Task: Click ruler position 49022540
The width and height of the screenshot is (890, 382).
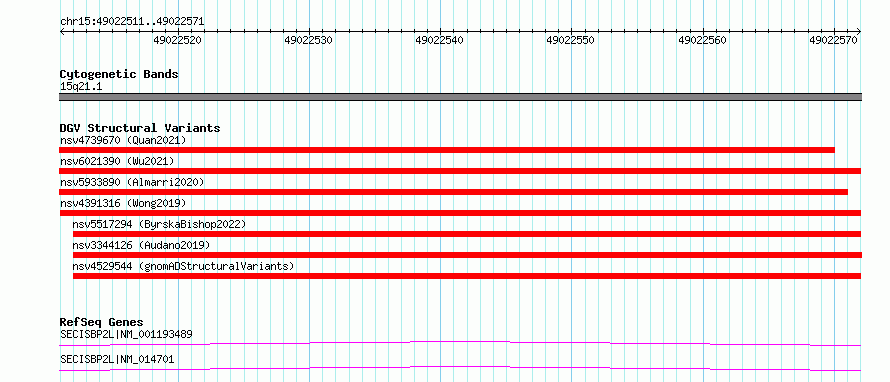Action: tap(439, 40)
